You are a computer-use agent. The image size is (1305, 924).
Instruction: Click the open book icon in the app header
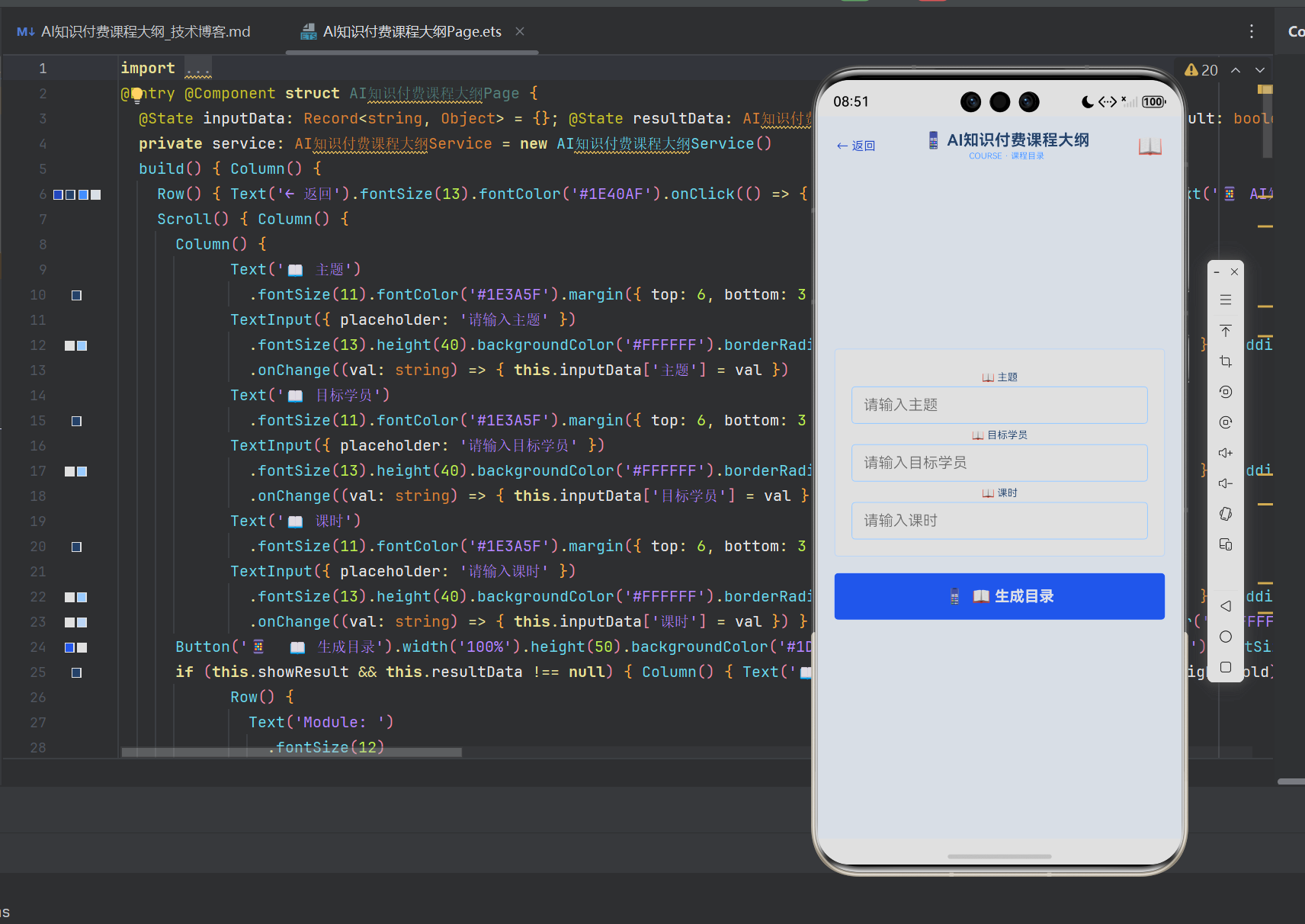pyautogui.click(x=1150, y=146)
